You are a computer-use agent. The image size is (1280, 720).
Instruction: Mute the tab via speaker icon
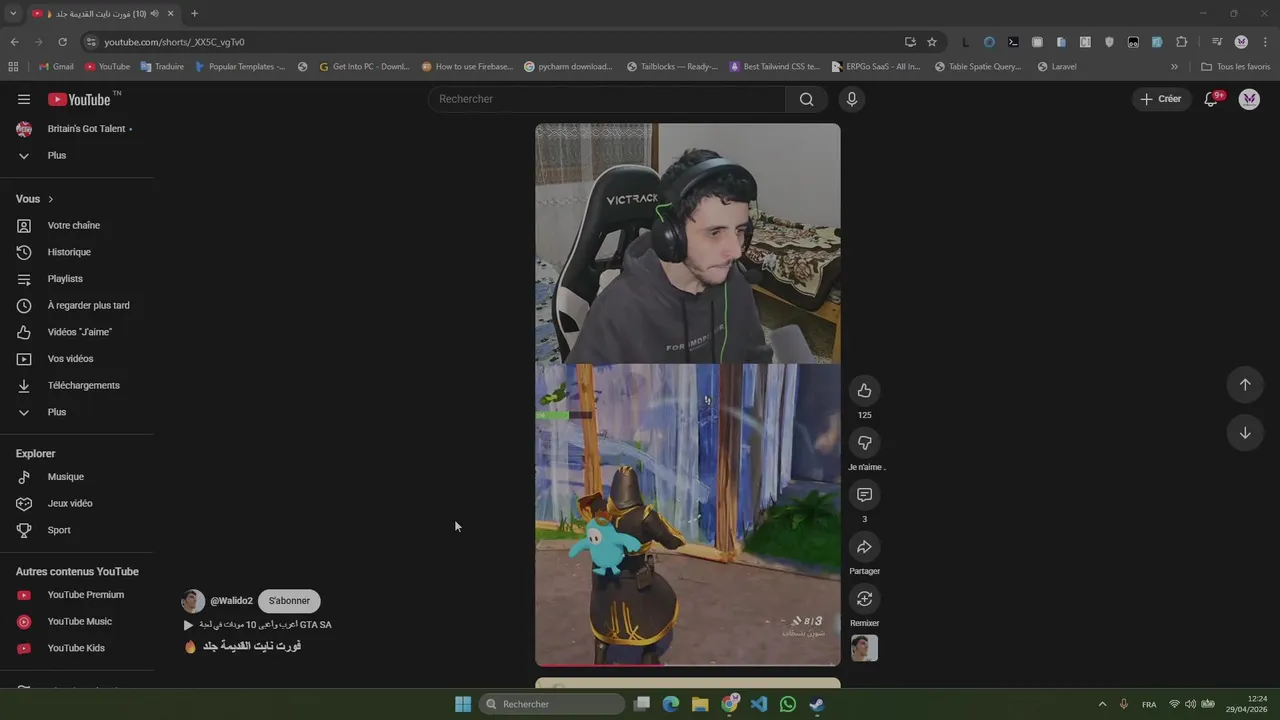[x=155, y=14]
